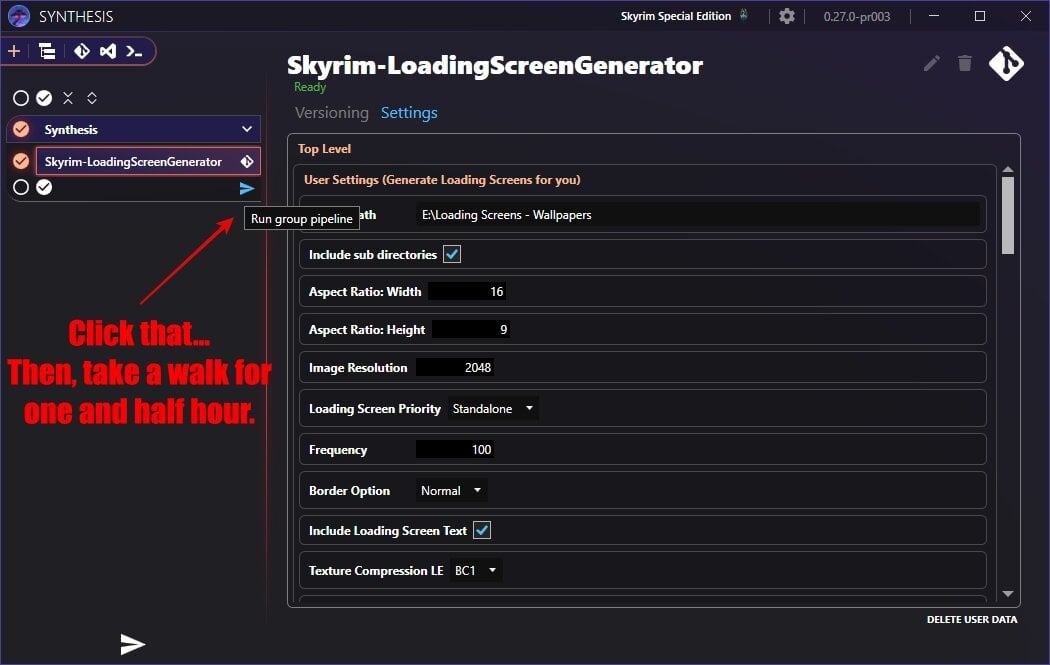This screenshot has height=665, width=1050.
Task: Run all with the white arrow at bottom
Action: tap(133, 644)
